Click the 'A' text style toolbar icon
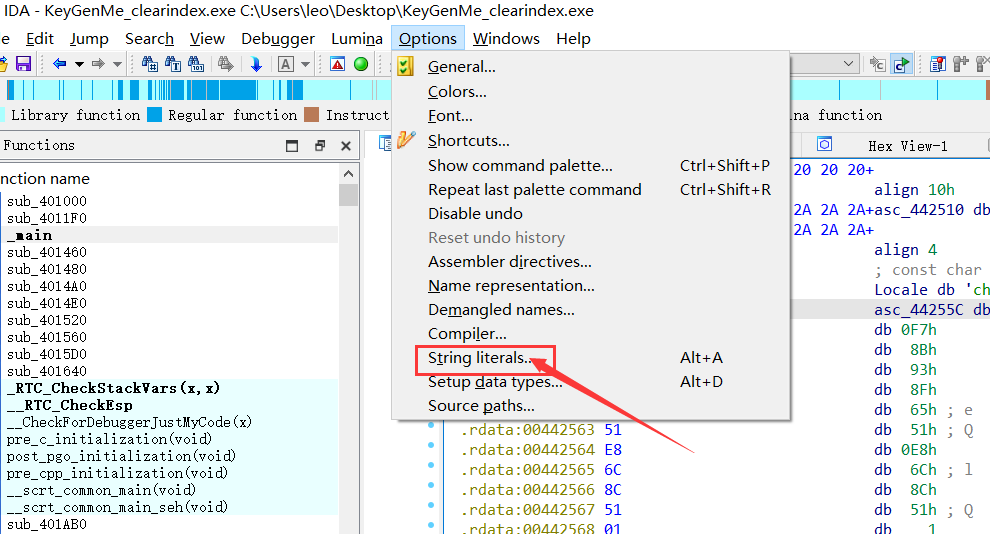Image resolution: width=990 pixels, height=534 pixels. coord(285,64)
